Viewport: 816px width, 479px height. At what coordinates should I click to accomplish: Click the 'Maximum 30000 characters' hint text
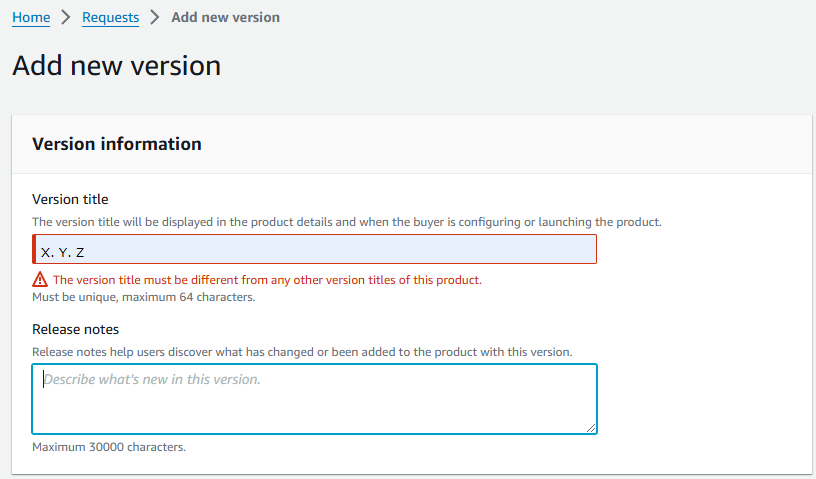[109, 447]
